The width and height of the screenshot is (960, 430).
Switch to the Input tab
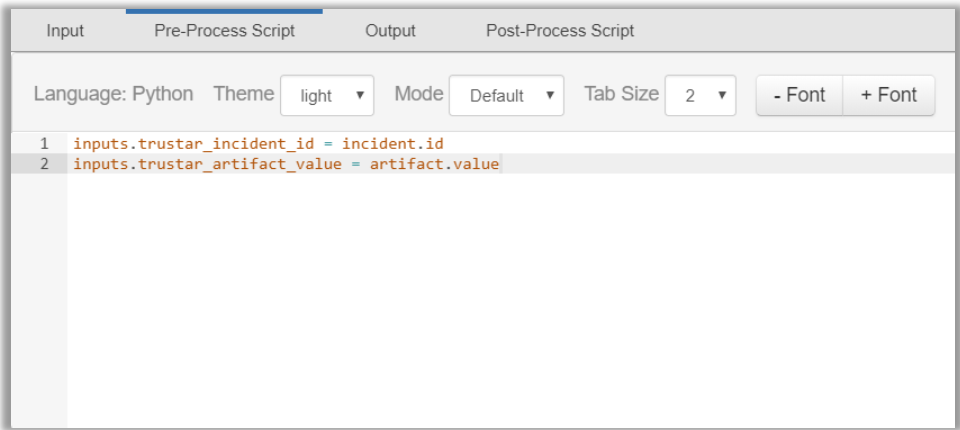(x=65, y=31)
